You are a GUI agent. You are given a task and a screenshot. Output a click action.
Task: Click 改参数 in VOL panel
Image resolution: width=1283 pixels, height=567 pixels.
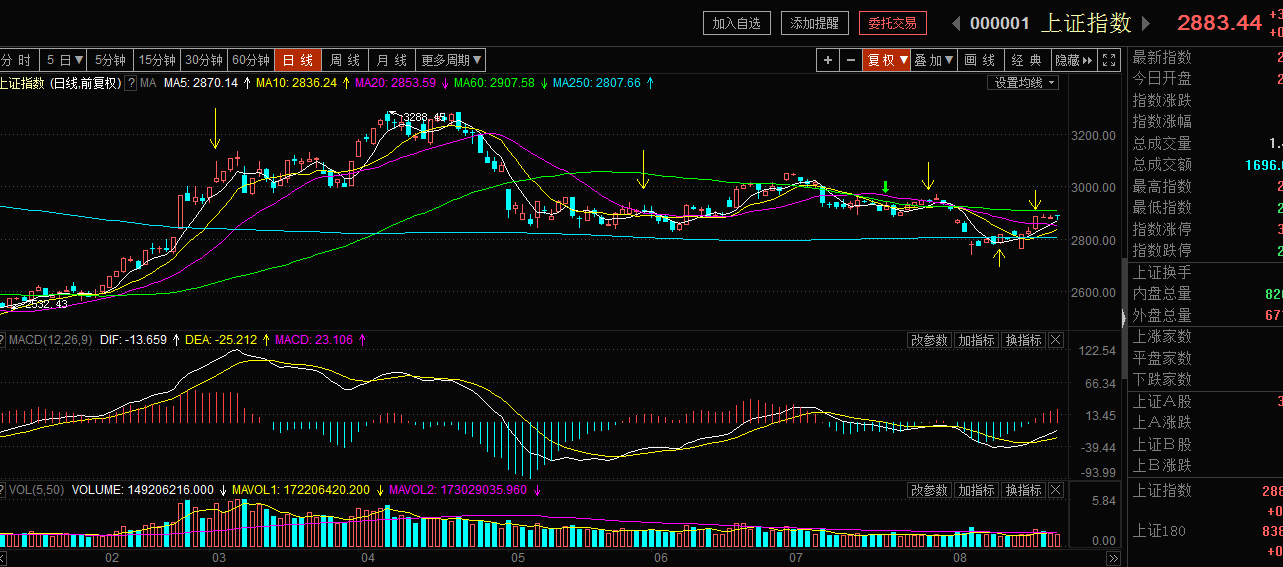point(929,490)
